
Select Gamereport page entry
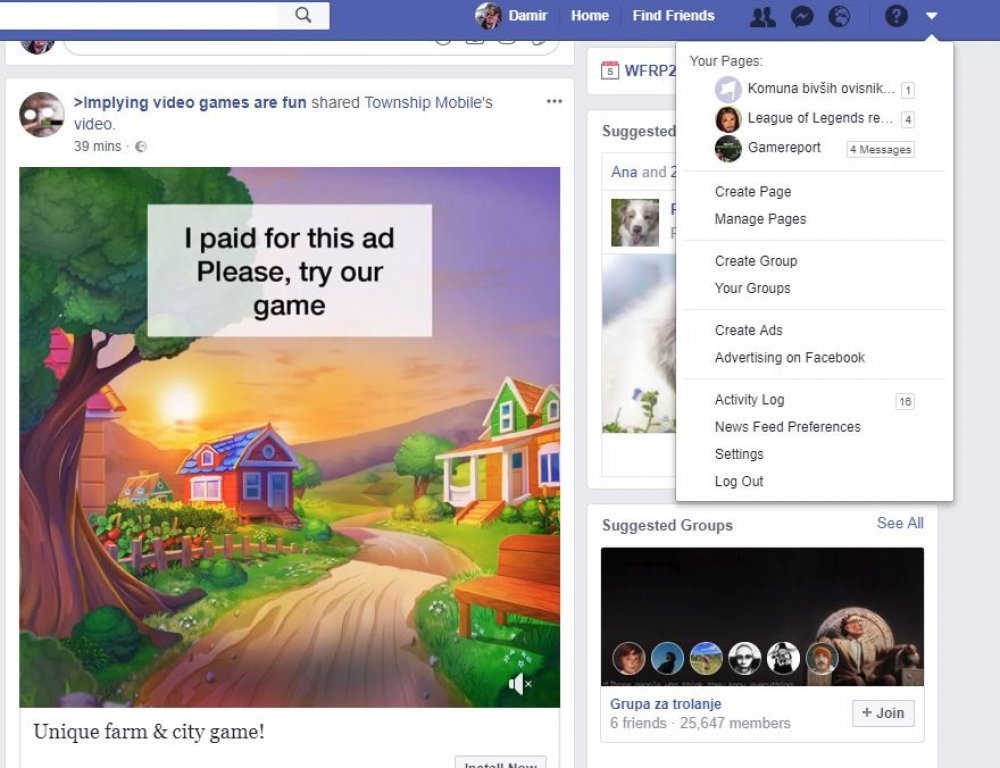[x=814, y=148]
